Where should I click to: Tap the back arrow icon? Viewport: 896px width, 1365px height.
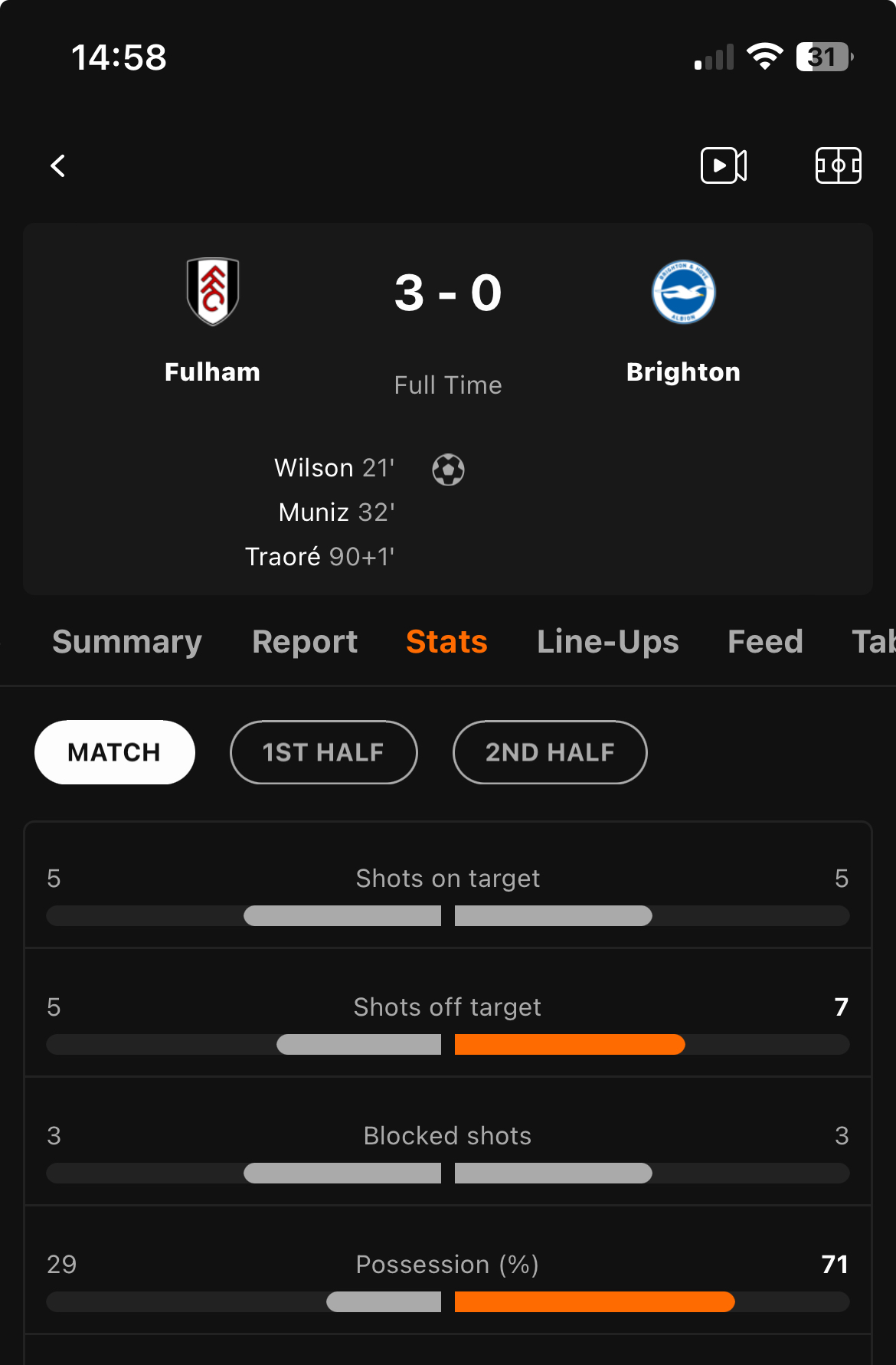pyautogui.click(x=58, y=165)
